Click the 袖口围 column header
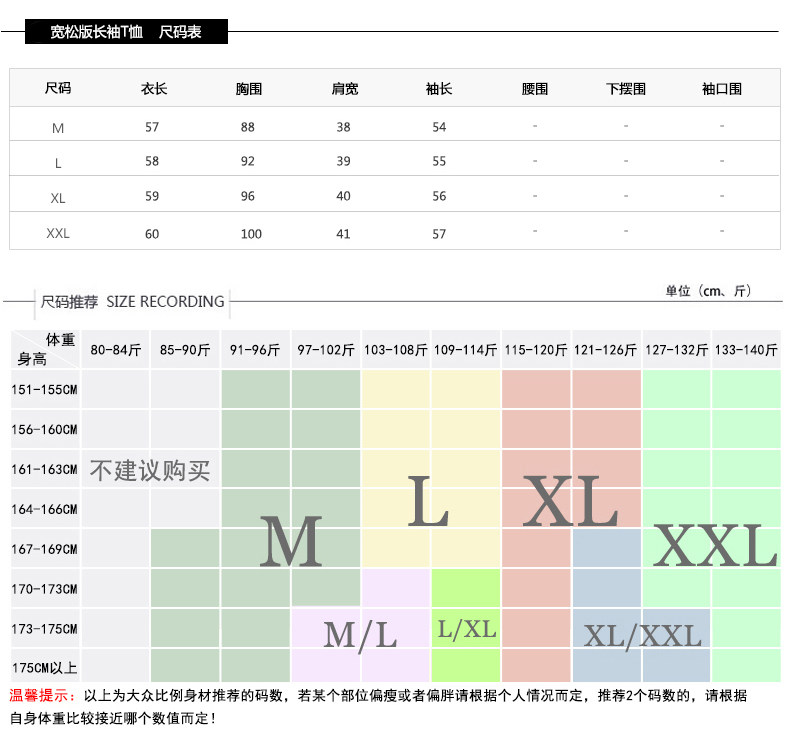The width and height of the screenshot is (790, 737). (722, 89)
